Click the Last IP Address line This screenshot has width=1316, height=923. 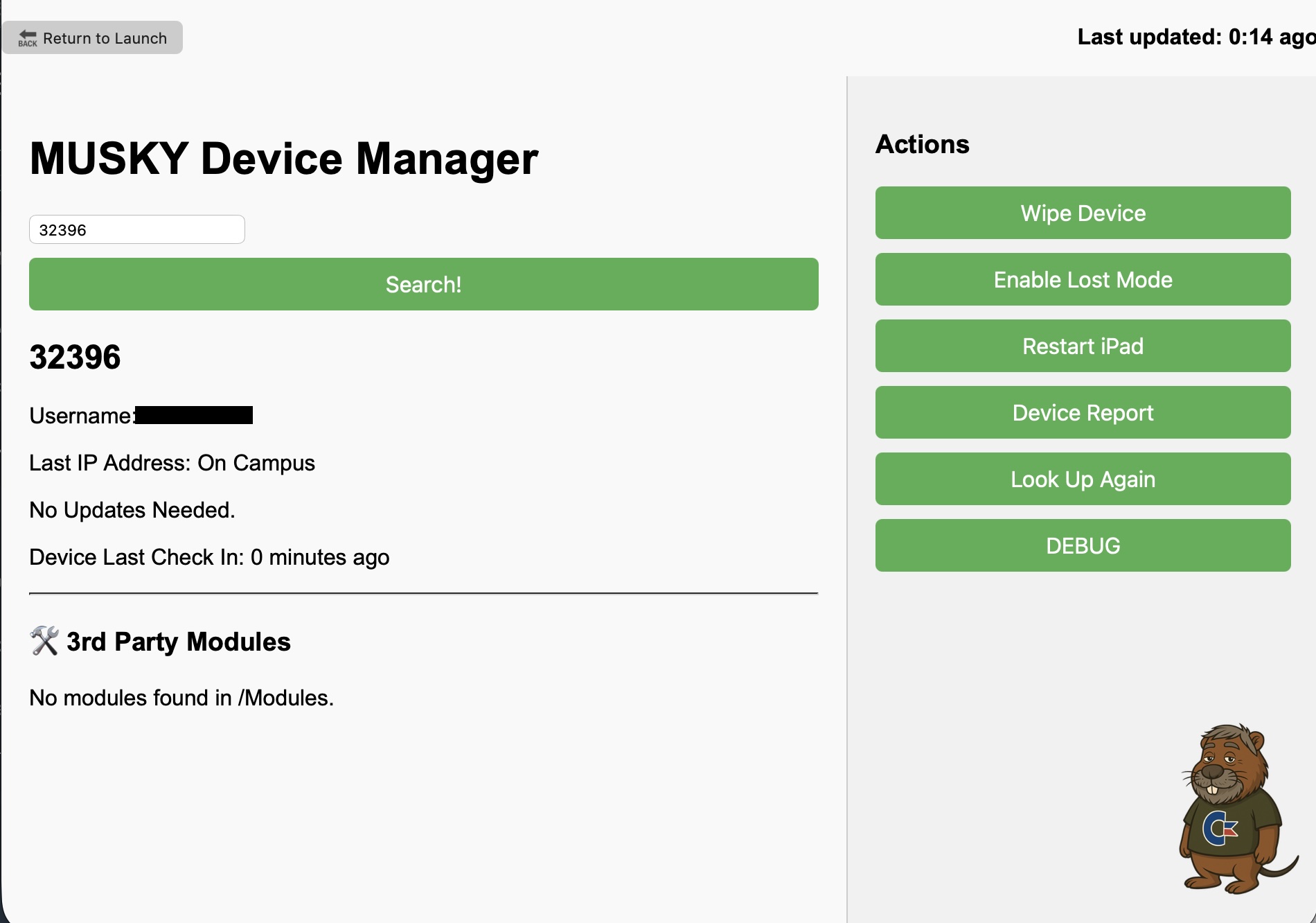172,463
